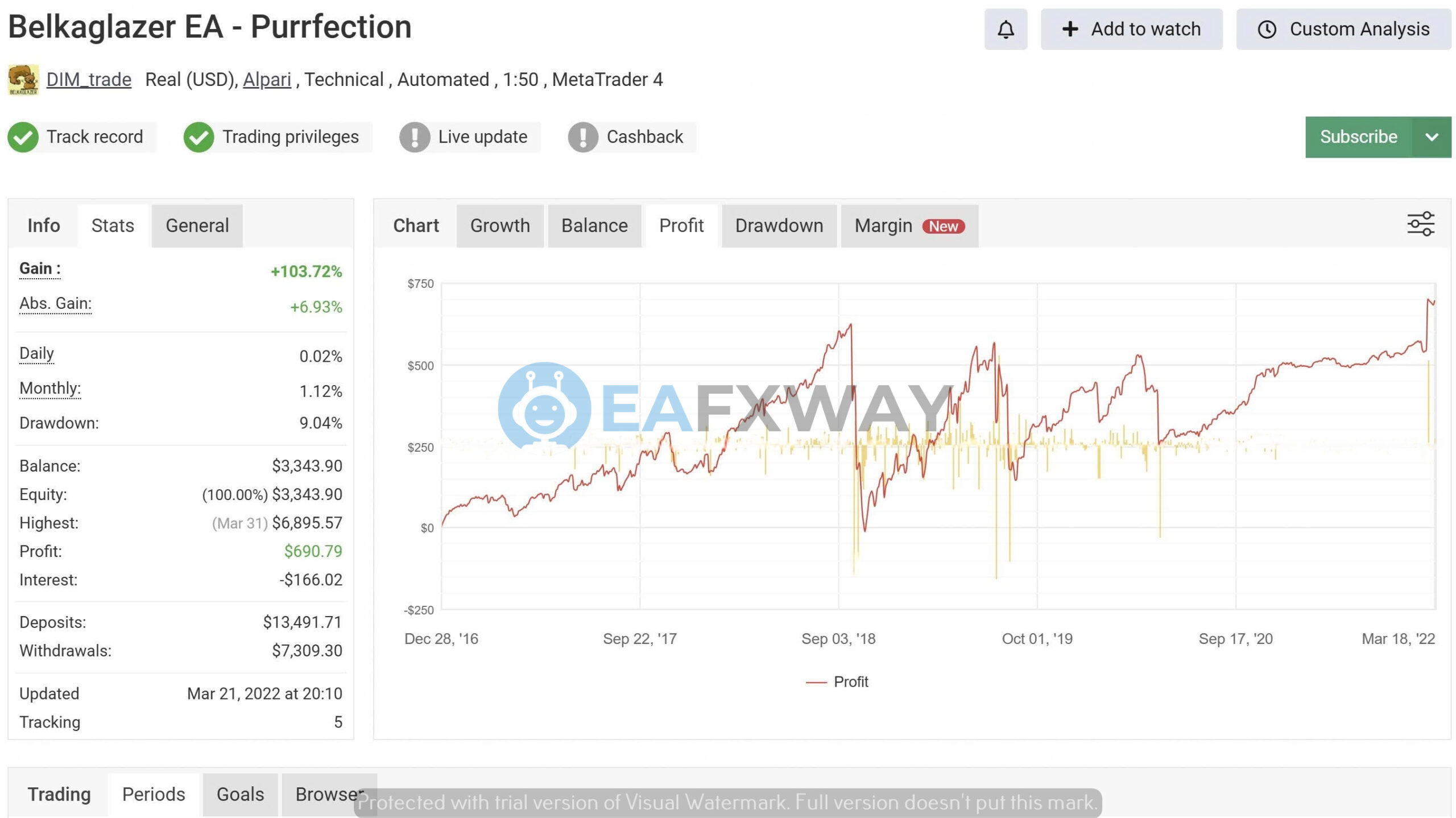Open the Margin New chart view
Viewport: 1456px width, 818px height.
click(909, 225)
